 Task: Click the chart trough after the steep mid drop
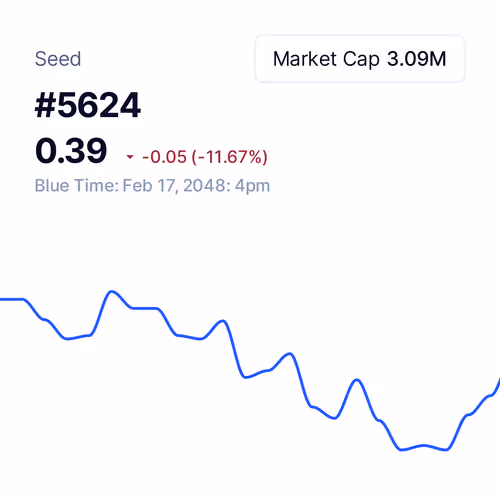coord(247,377)
